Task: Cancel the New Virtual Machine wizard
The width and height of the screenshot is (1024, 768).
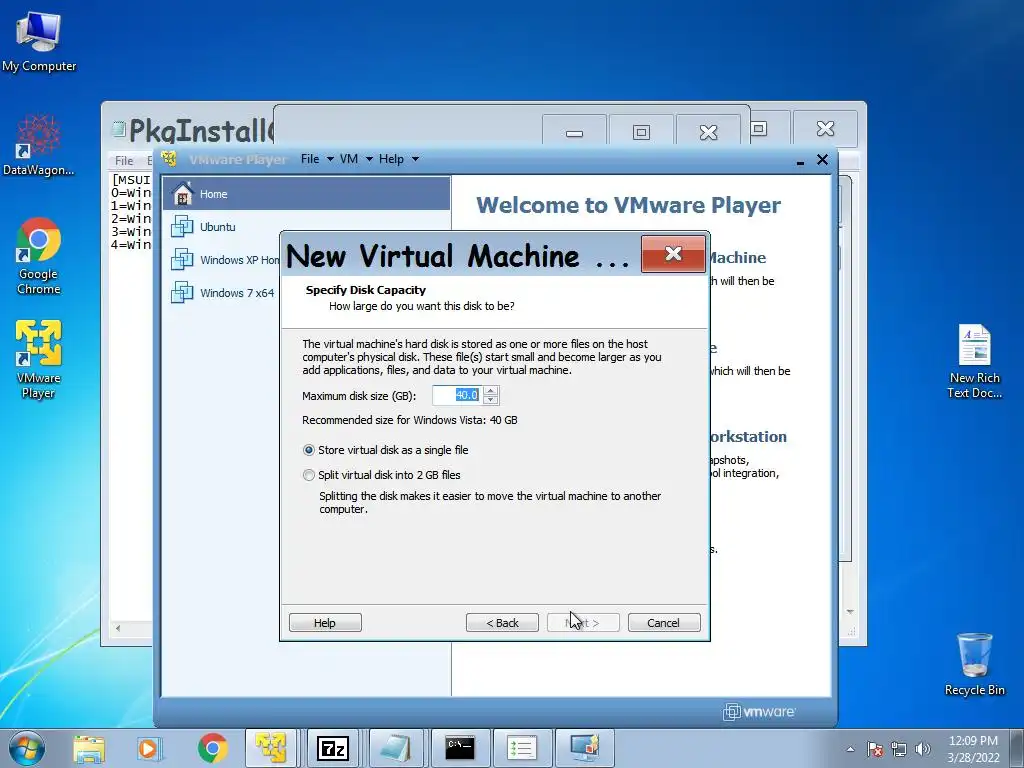Action: pos(664,622)
